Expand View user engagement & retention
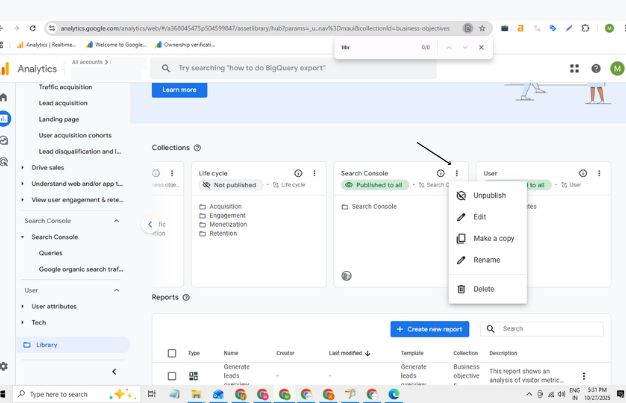The height and width of the screenshot is (403, 626). click(x=22, y=200)
